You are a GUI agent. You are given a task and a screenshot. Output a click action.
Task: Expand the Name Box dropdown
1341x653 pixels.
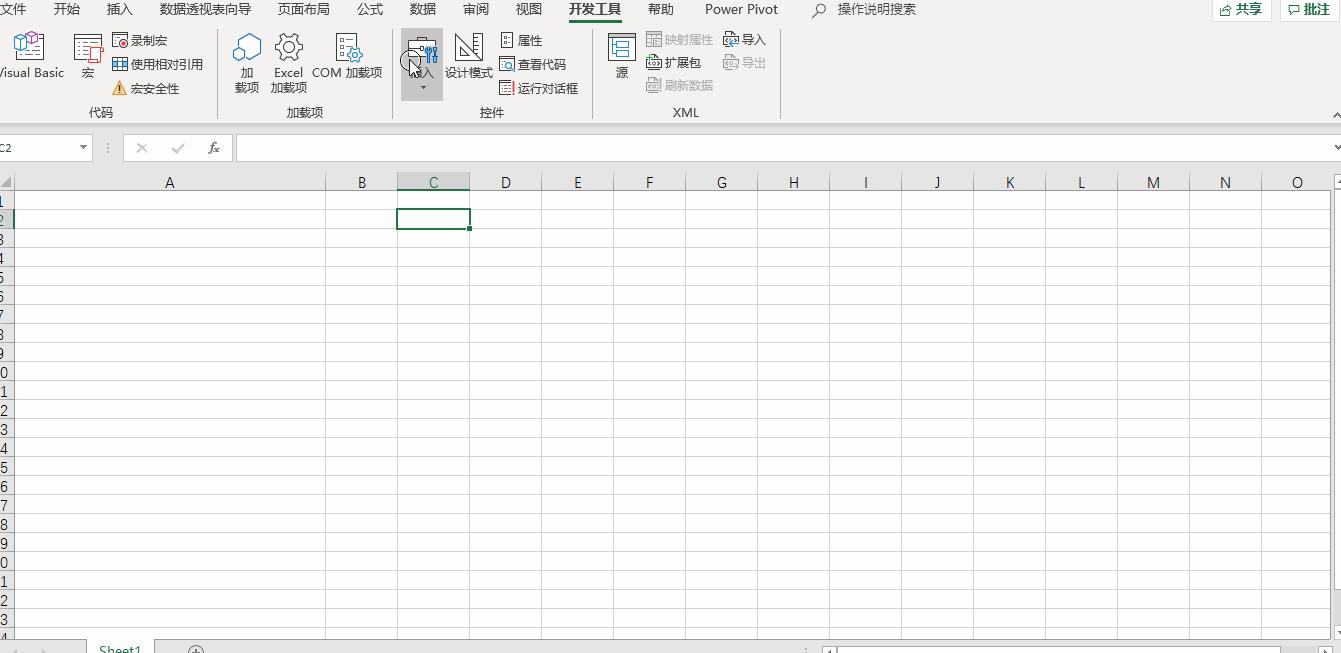pyautogui.click(x=83, y=148)
